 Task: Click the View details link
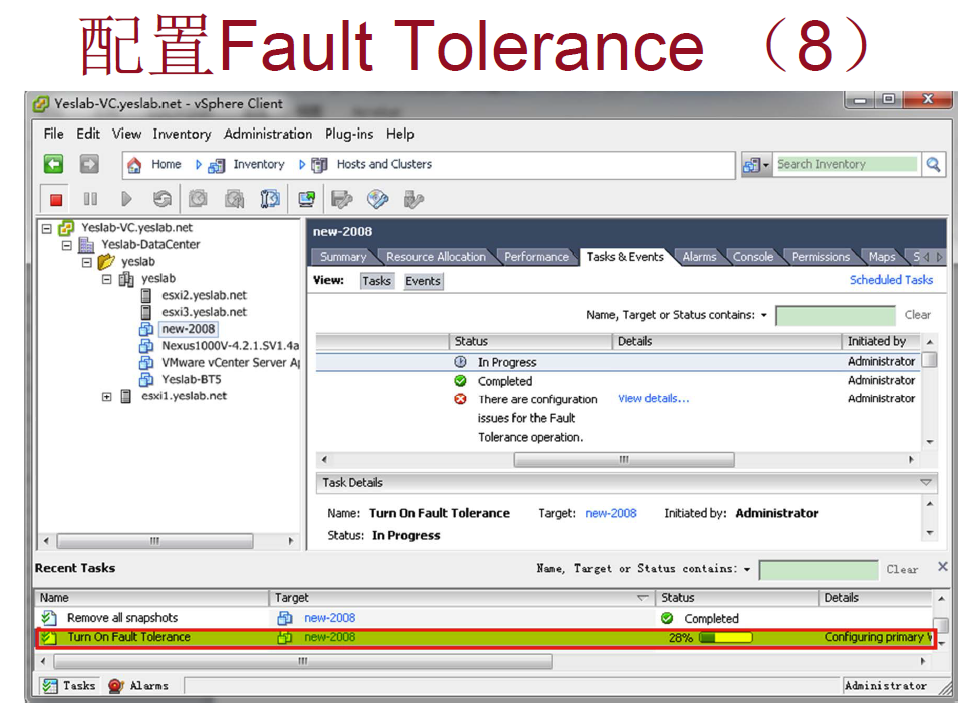(653, 399)
